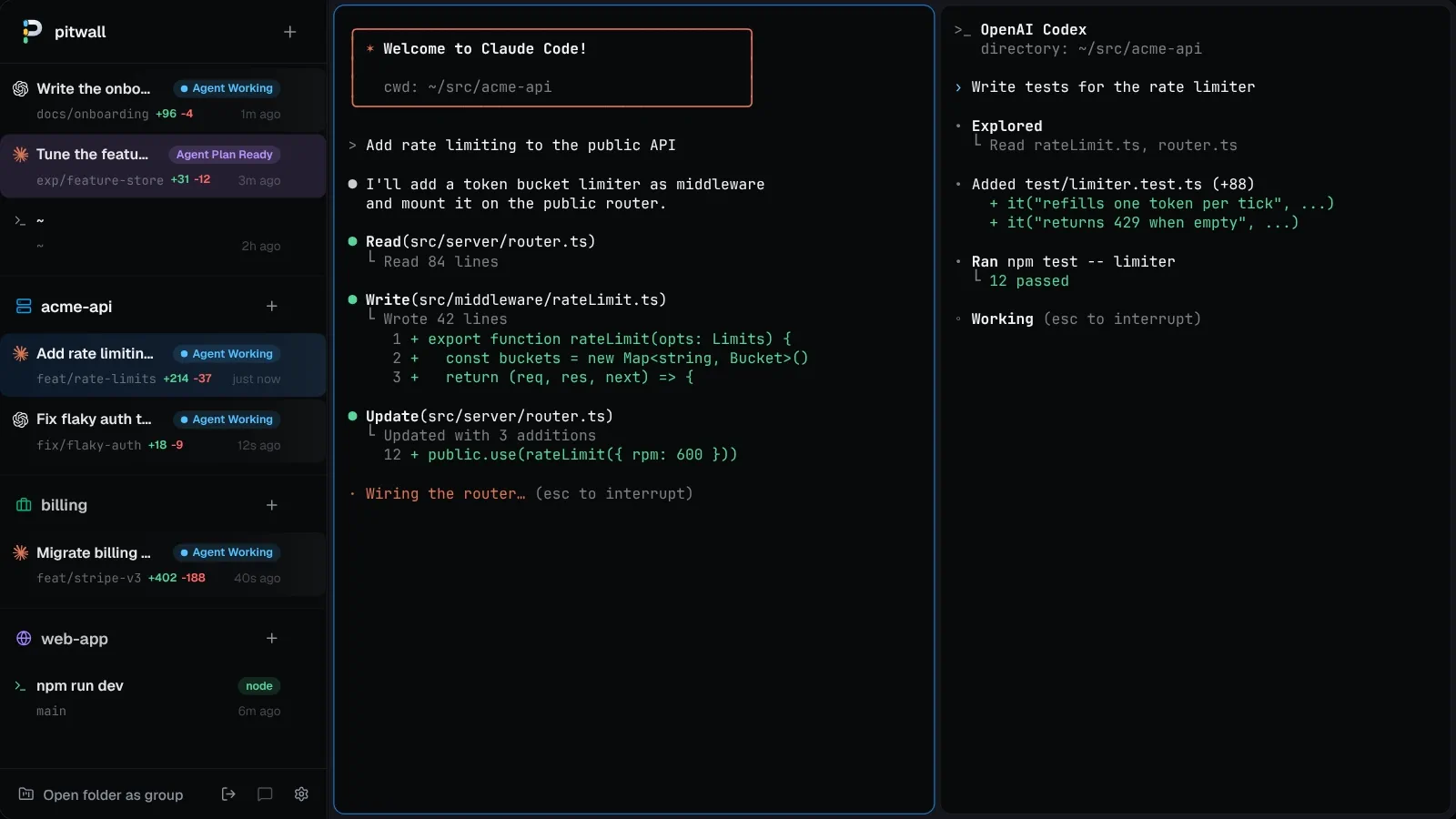Click Agent Working badge on Migrate billing
The width and height of the screenshot is (1456, 819).
(x=227, y=552)
